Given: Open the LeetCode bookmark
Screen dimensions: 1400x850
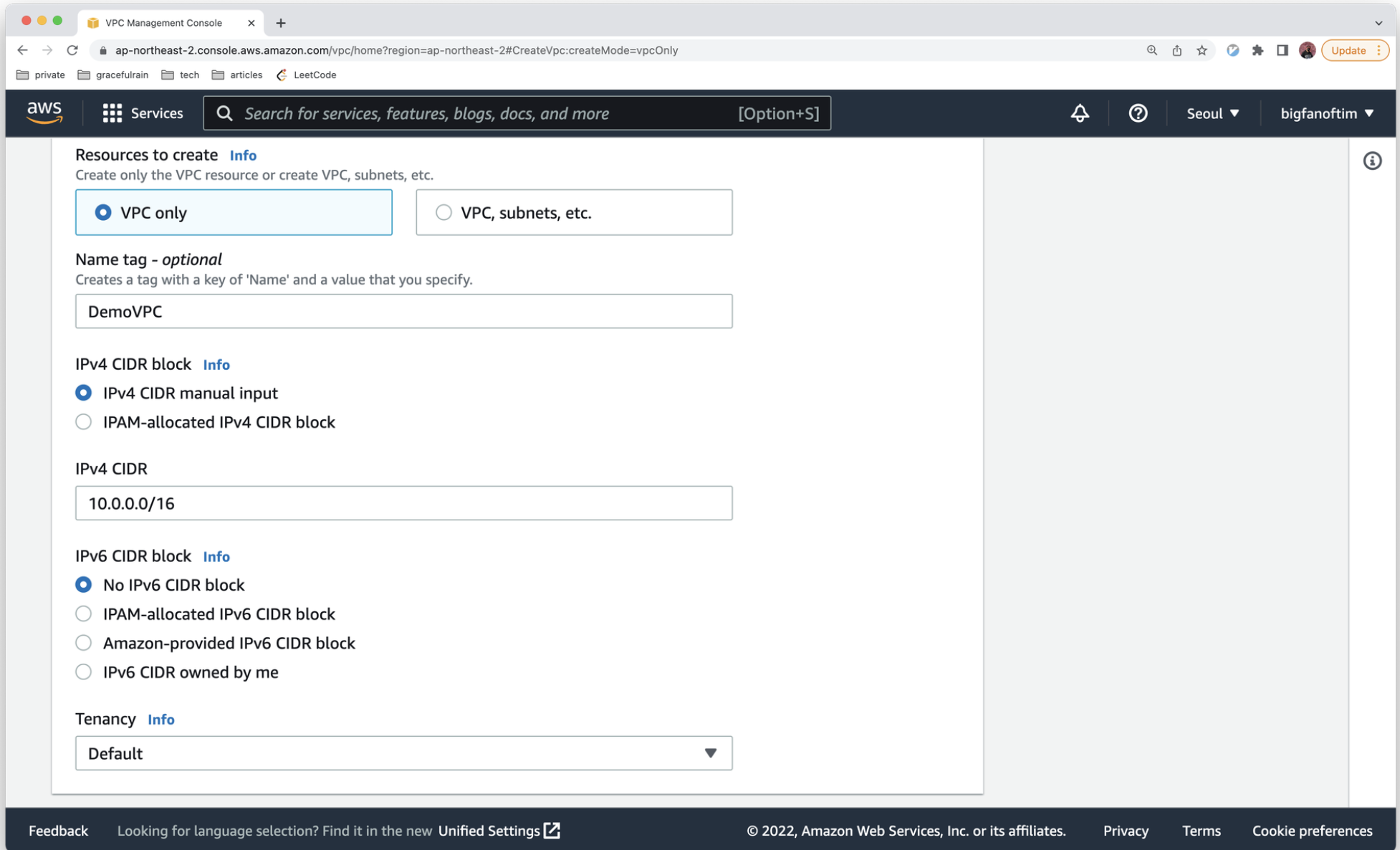Looking at the screenshot, I should pyautogui.click(x=307, y=75).
